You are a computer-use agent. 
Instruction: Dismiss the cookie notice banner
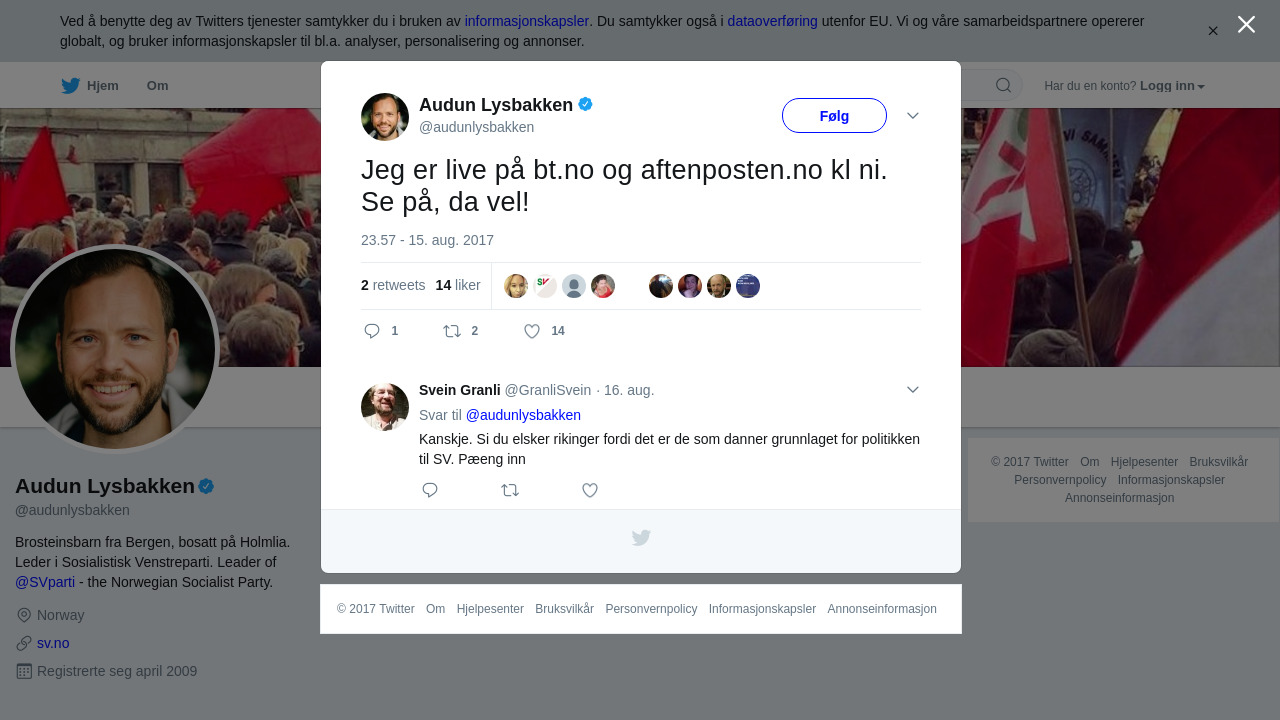1213,31
